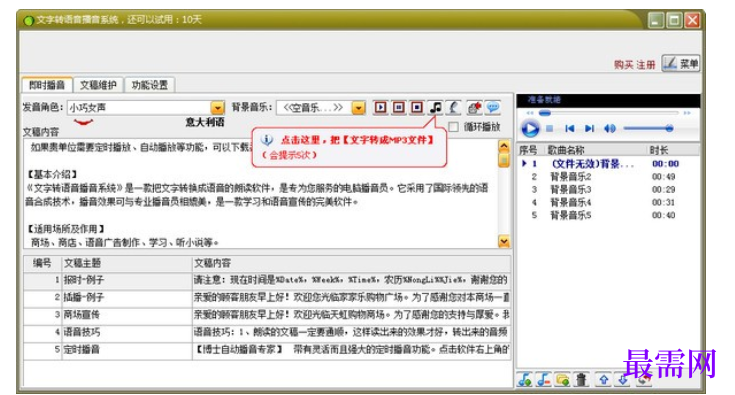
Task: Start reading text with the play toolbar icon
Action: 381,108
